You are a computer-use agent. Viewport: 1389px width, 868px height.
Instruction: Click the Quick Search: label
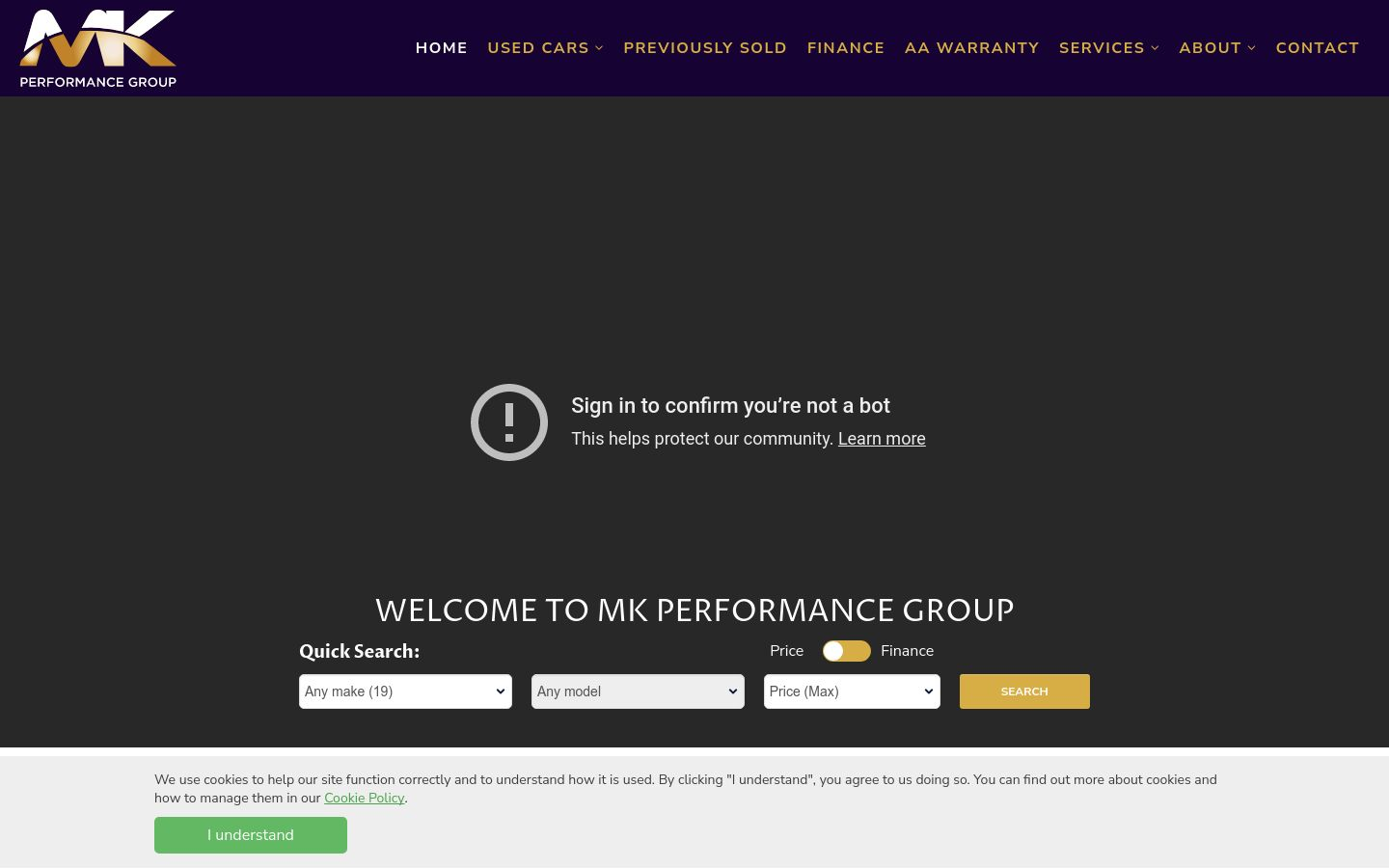coord(359,651)
